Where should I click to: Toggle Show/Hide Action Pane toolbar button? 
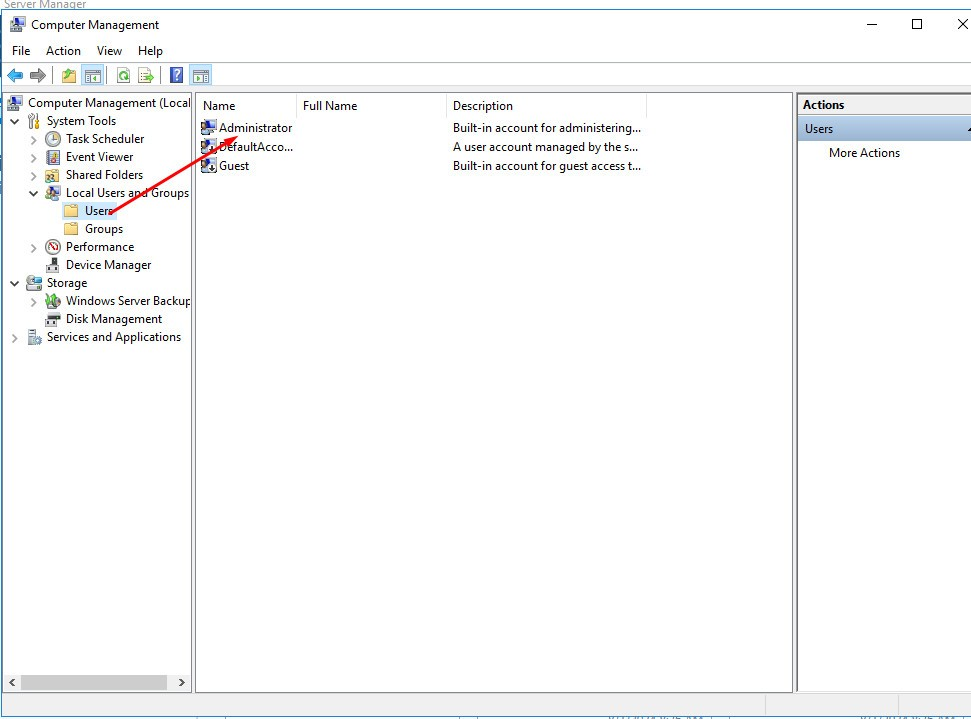[x=201, y=76]
